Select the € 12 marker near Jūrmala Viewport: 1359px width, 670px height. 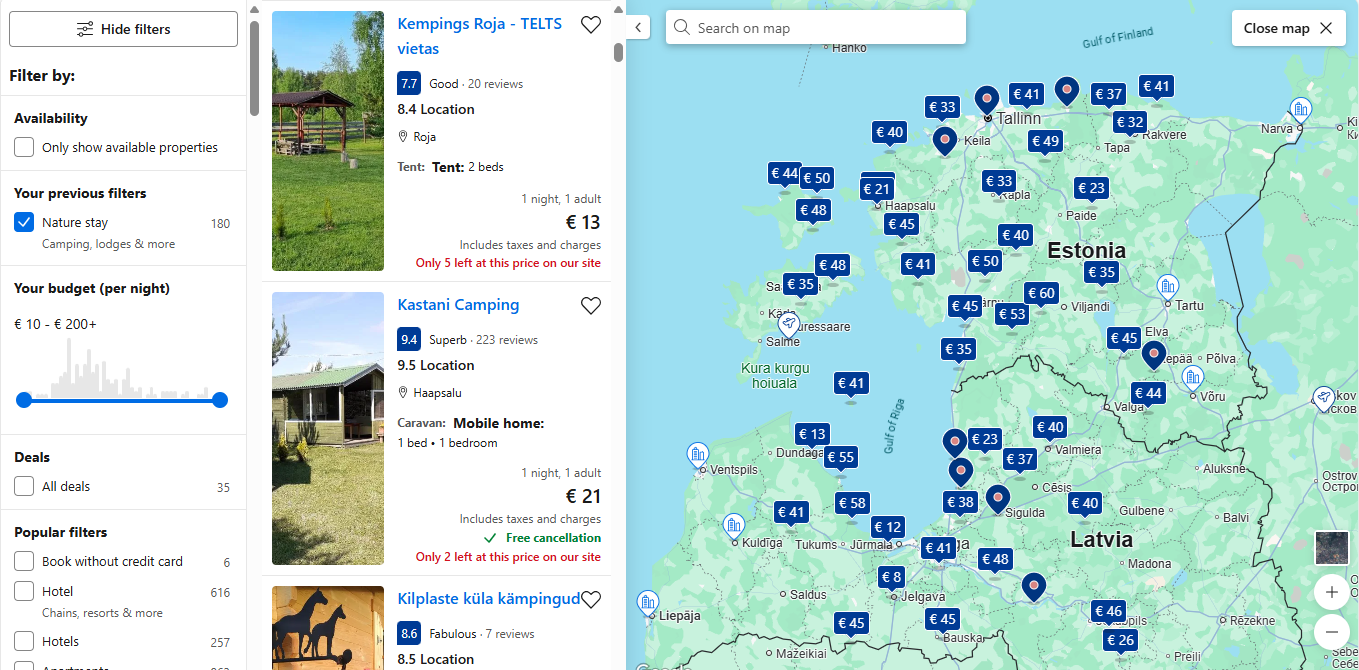(x=888, y=527)
